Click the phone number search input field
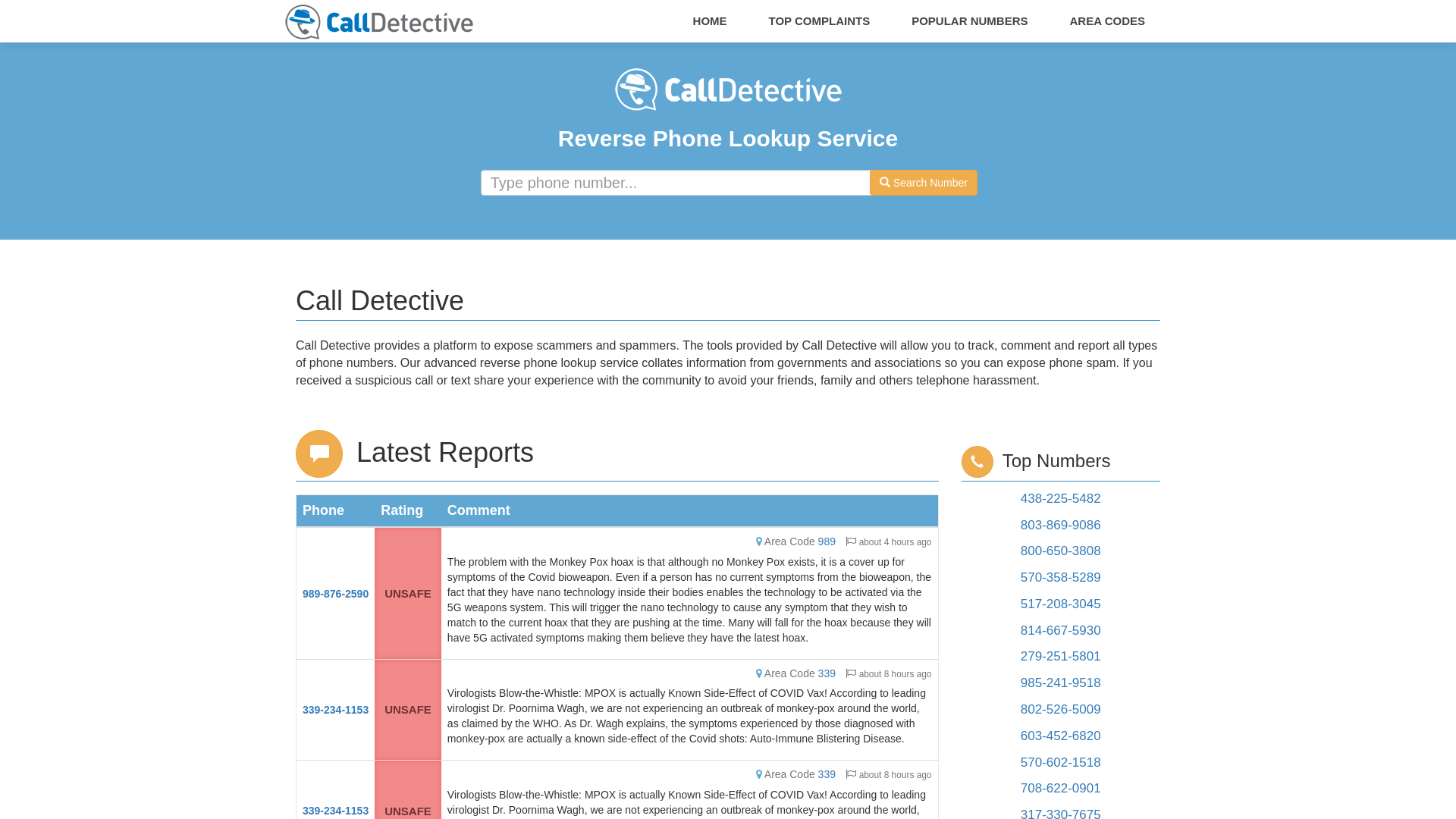The height and width of the screenshot is (819, 1456). 676,182
